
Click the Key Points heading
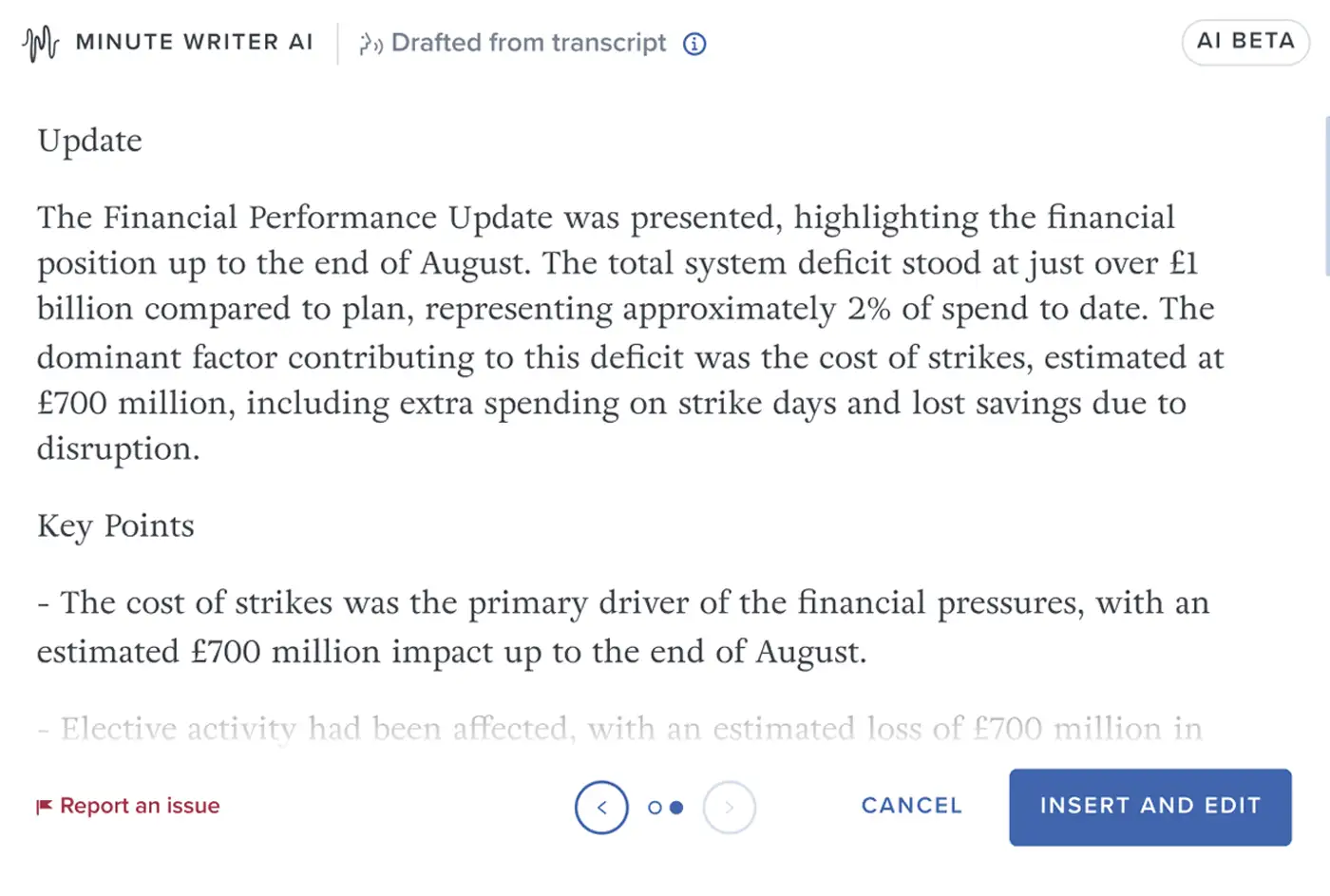pos(116,525)
